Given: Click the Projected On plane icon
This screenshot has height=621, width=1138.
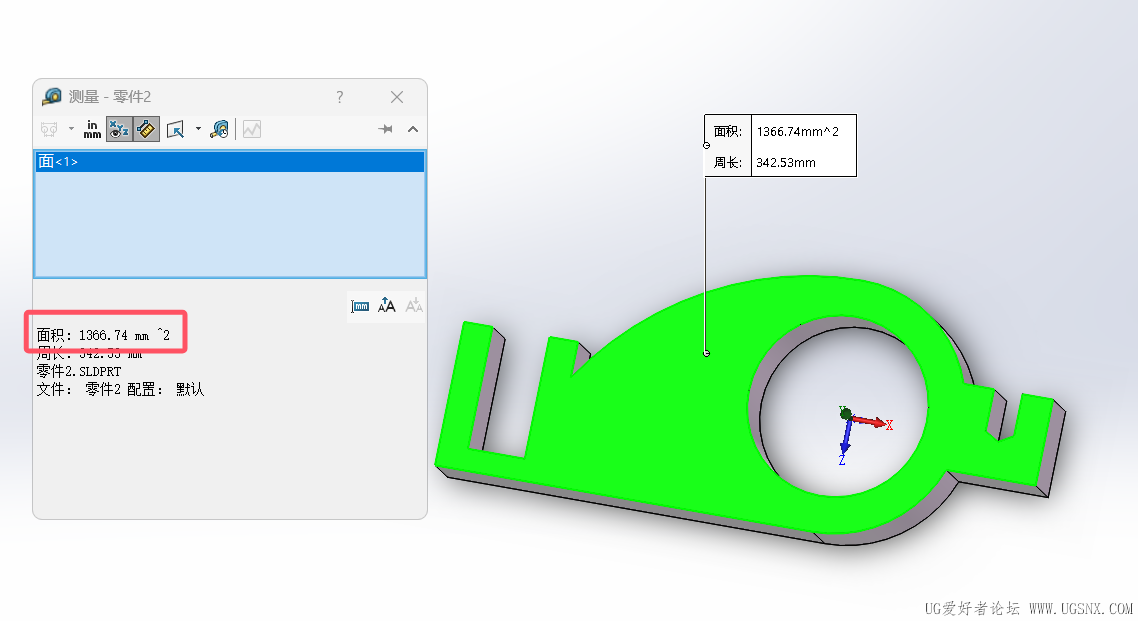Looking at the screenshot, I should coord(176,130).
